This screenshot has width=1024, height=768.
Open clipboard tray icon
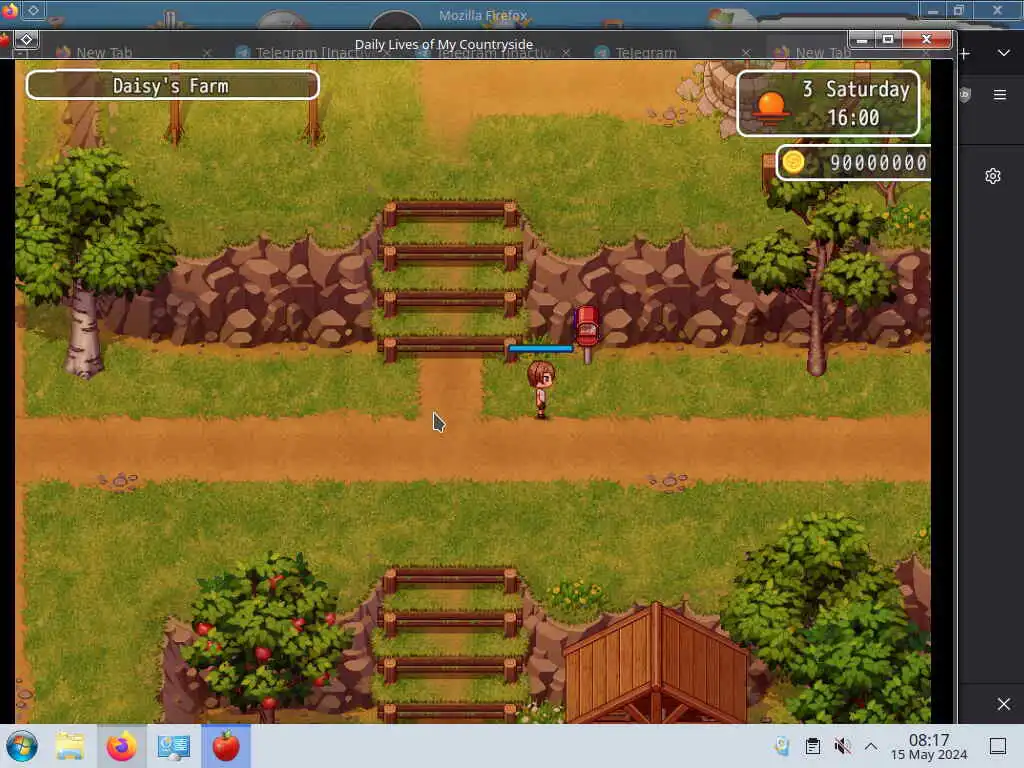812,746
